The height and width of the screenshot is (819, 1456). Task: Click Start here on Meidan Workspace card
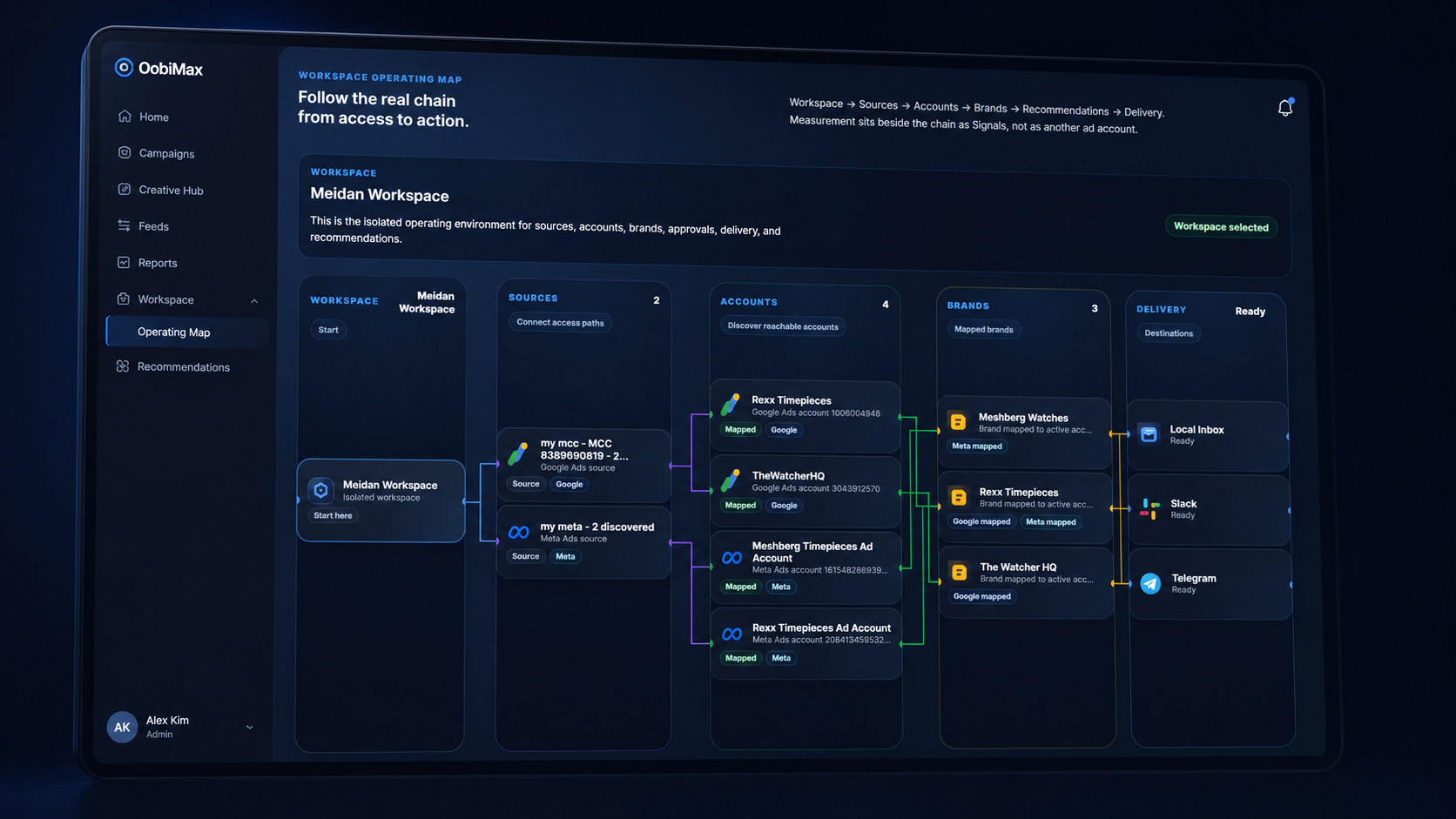(333, 515)
